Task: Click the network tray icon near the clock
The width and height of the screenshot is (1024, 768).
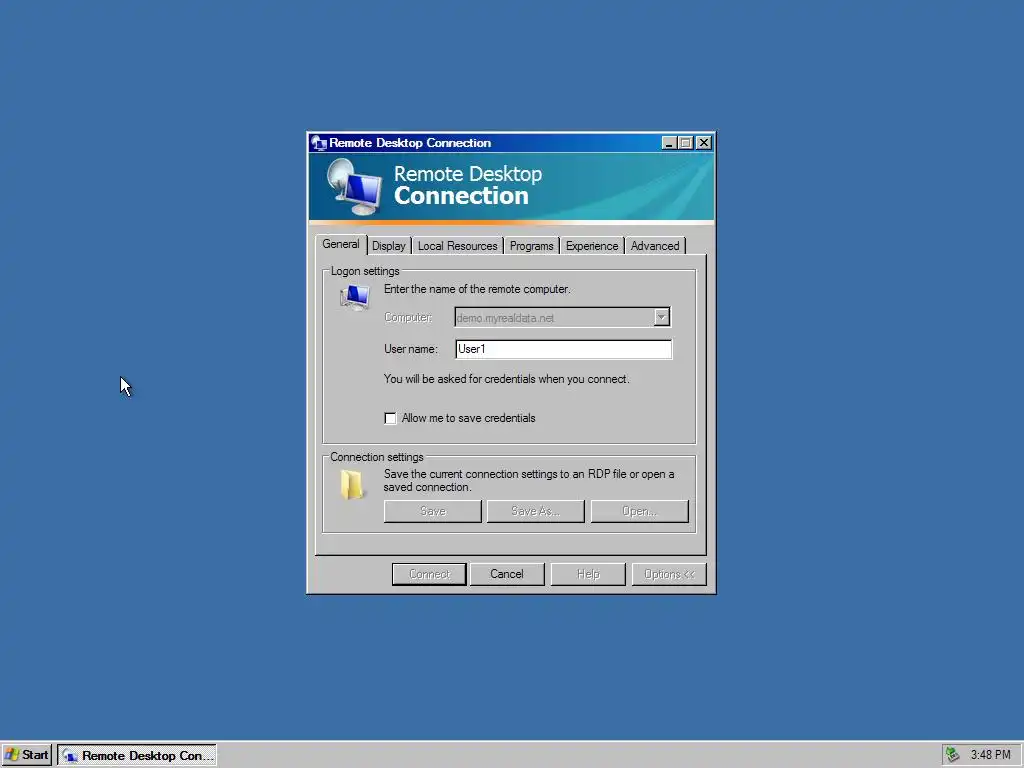Action: (x=952, y=754)
